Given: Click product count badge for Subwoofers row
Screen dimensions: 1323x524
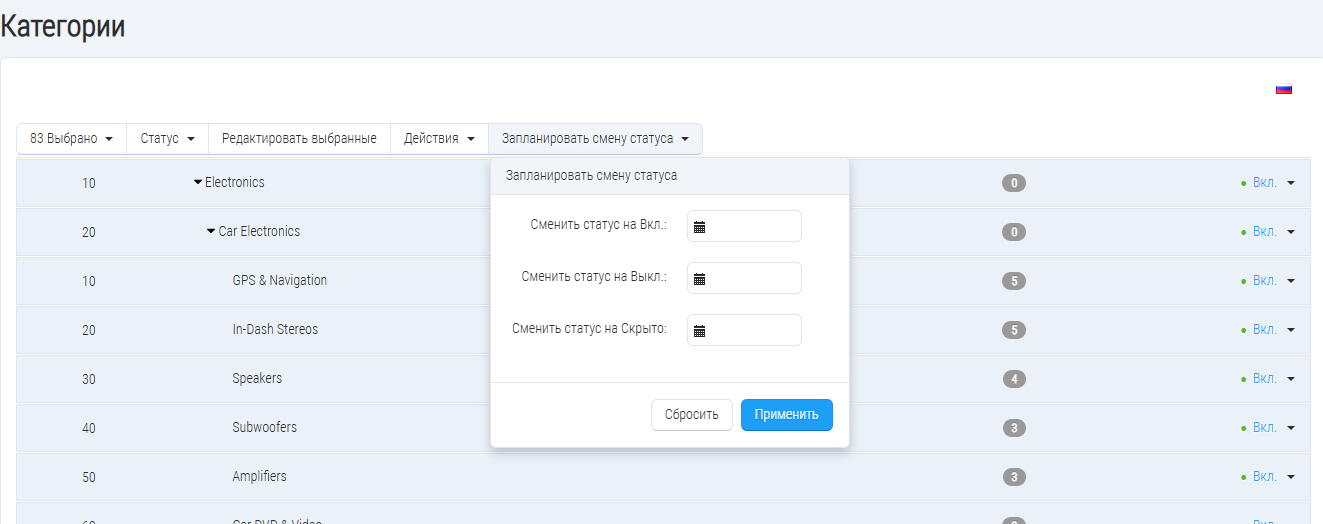Looking at the screenshot, I should (1014, 428).
